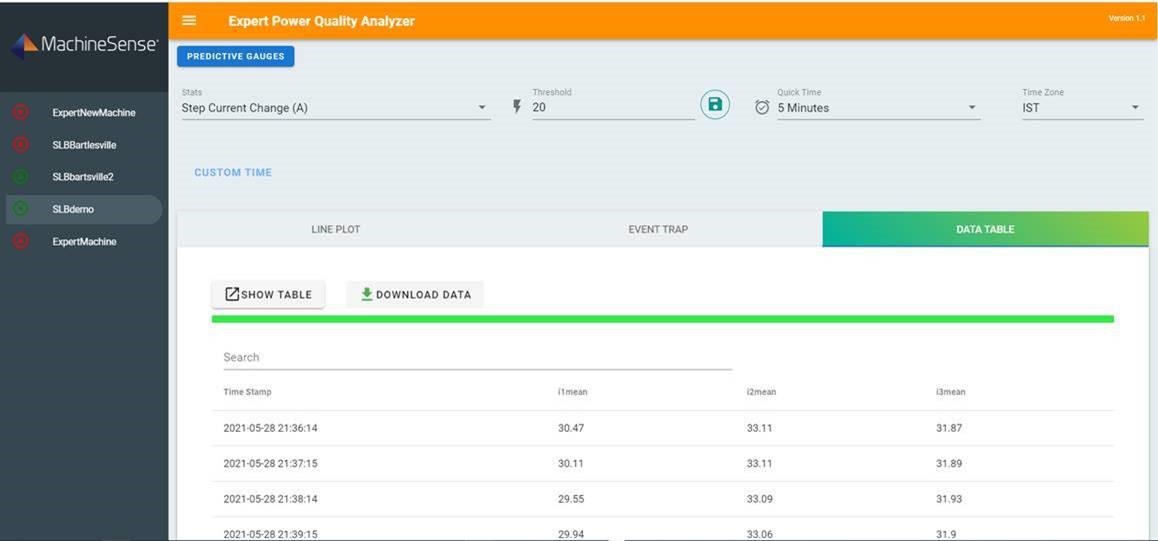Click the SHOW TABLE button
The image size is (1158, 541).
pyautogui.click(x=268, y=294)
